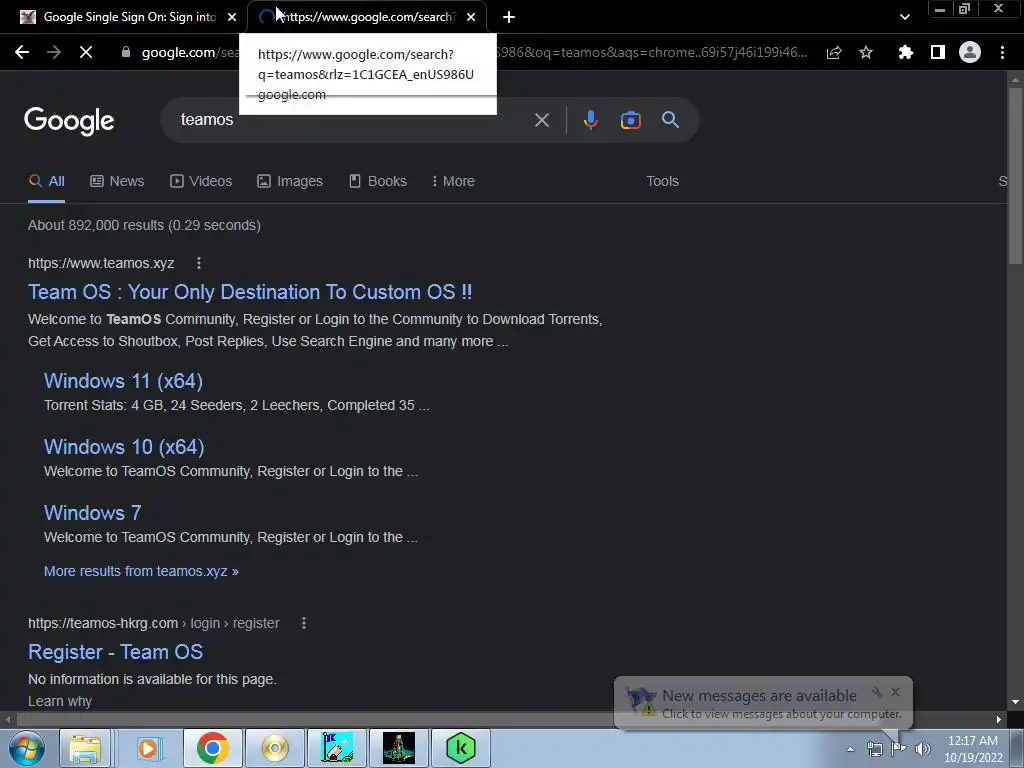The width and height of the screenshot is (1024, 768).
Task: Open notification balloon wrench options
Action: [x=877, y=692]
